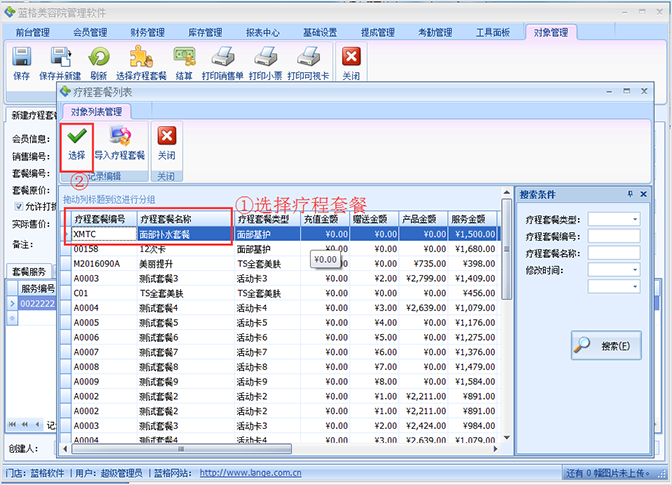This screenshot has width=672, height=485.
Task: Open the 疗程套餐类型 dropdown
Action: click(x=635, y=219)
